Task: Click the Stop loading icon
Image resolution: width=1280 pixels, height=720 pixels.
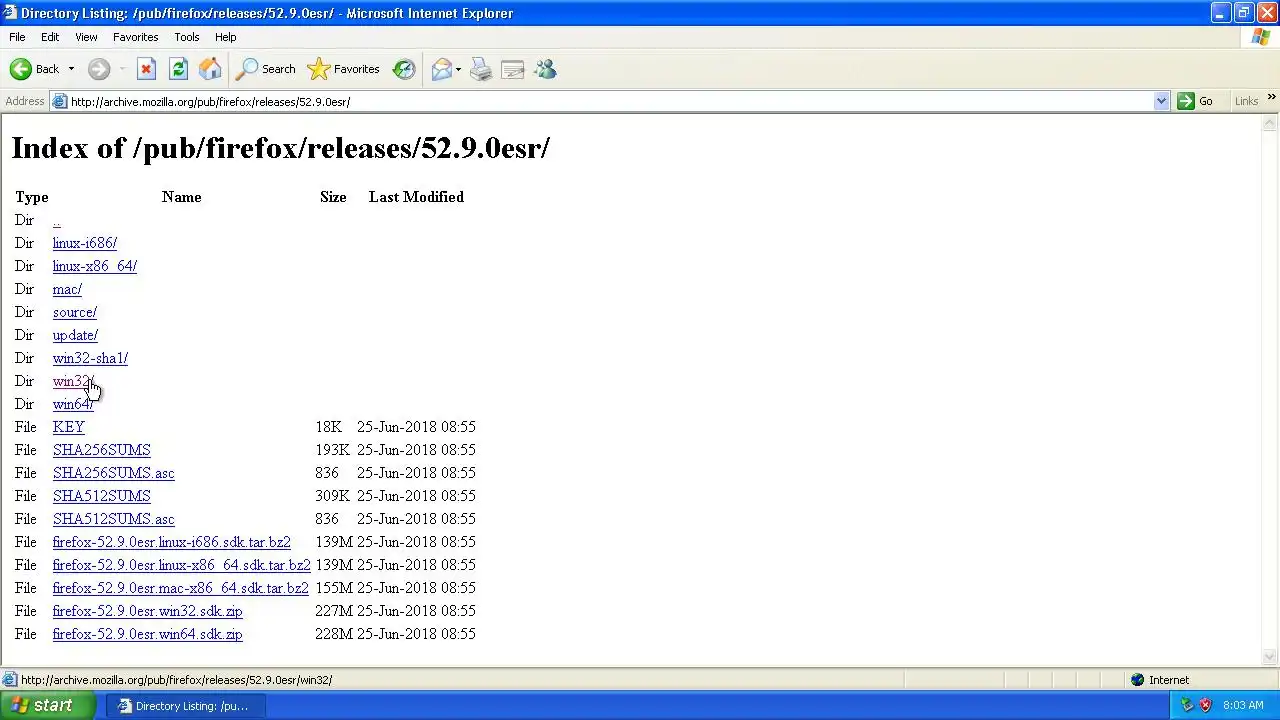Action: (146, 69)
